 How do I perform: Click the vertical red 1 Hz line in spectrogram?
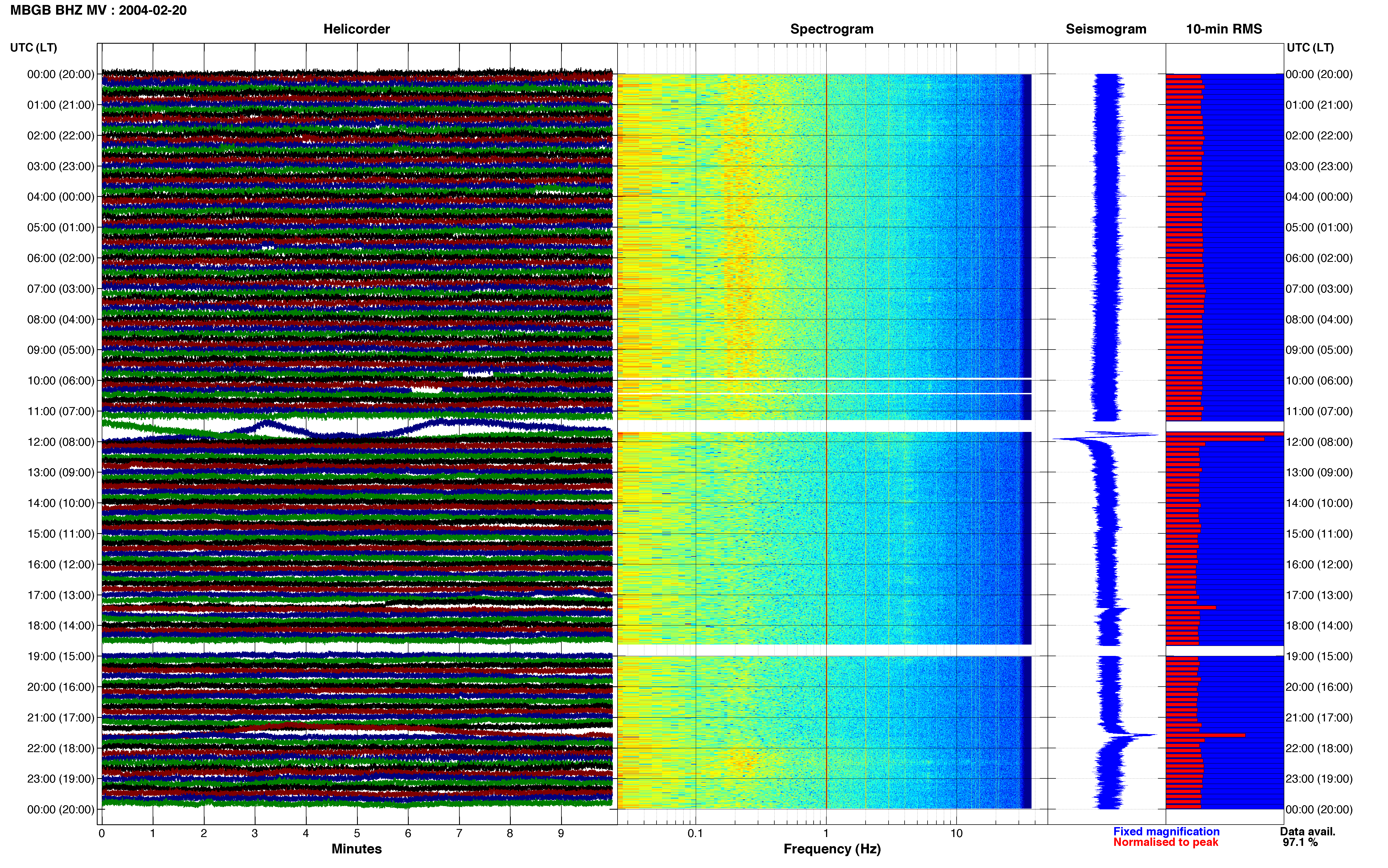tap(826, 441)
